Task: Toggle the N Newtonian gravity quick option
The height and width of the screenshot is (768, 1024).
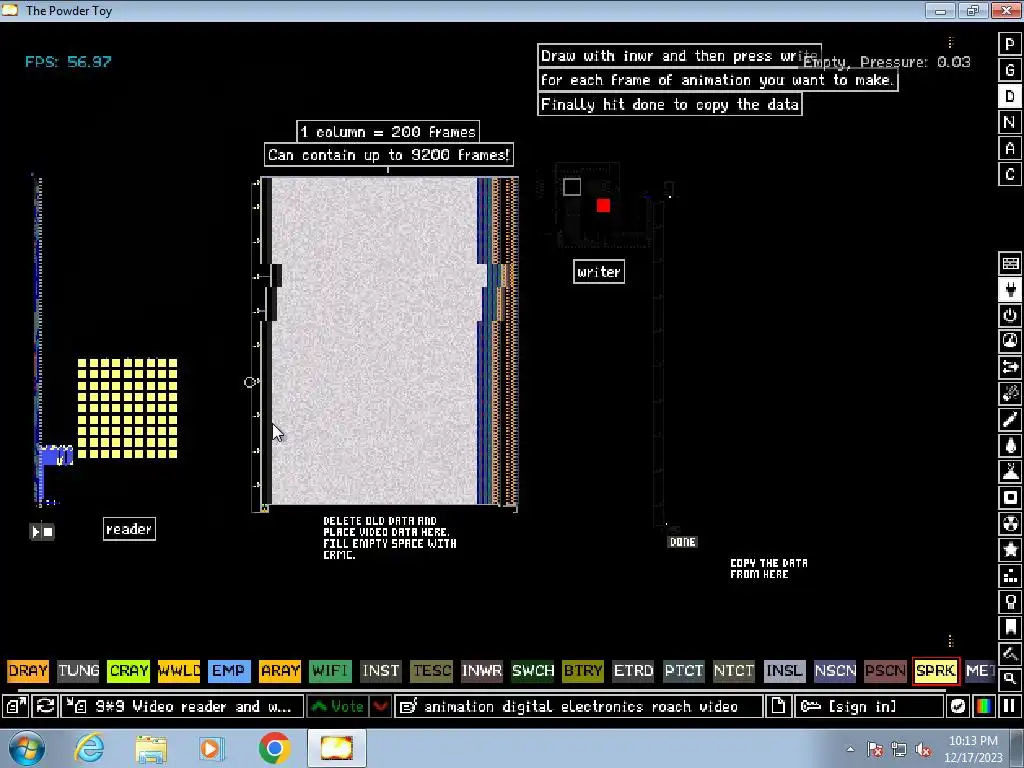Action: (x=1010, y=123)
